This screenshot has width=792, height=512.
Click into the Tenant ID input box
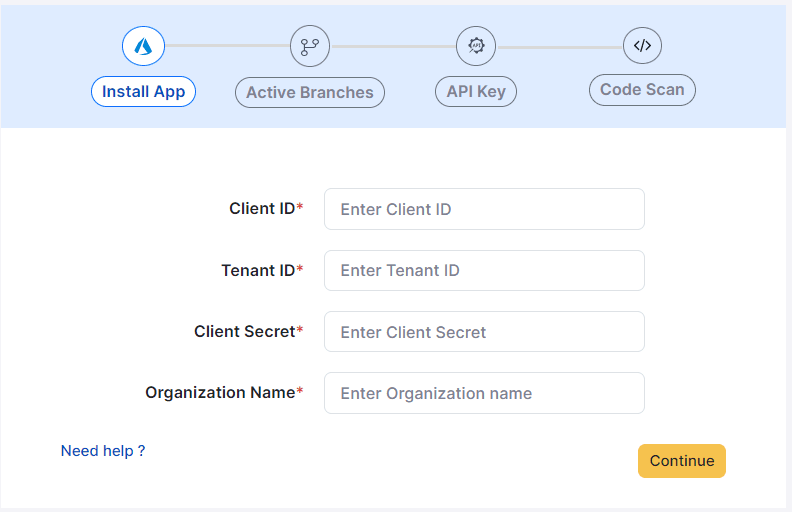pos(484,271)
